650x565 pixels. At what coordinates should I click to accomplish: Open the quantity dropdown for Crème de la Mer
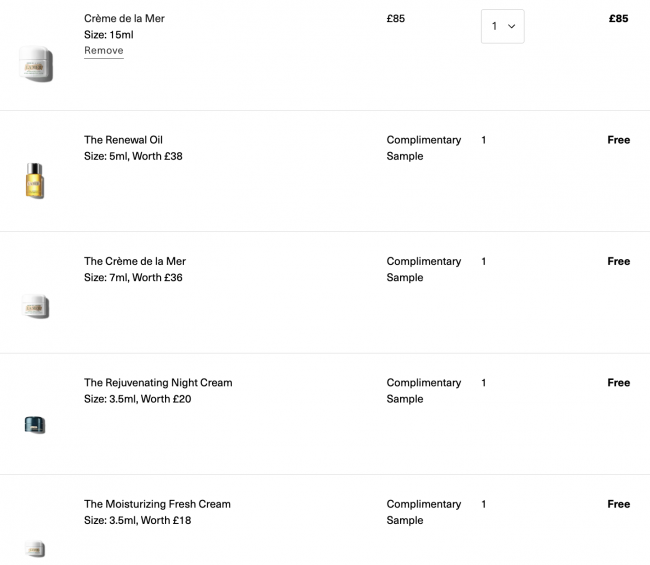(x=502, y=26)
